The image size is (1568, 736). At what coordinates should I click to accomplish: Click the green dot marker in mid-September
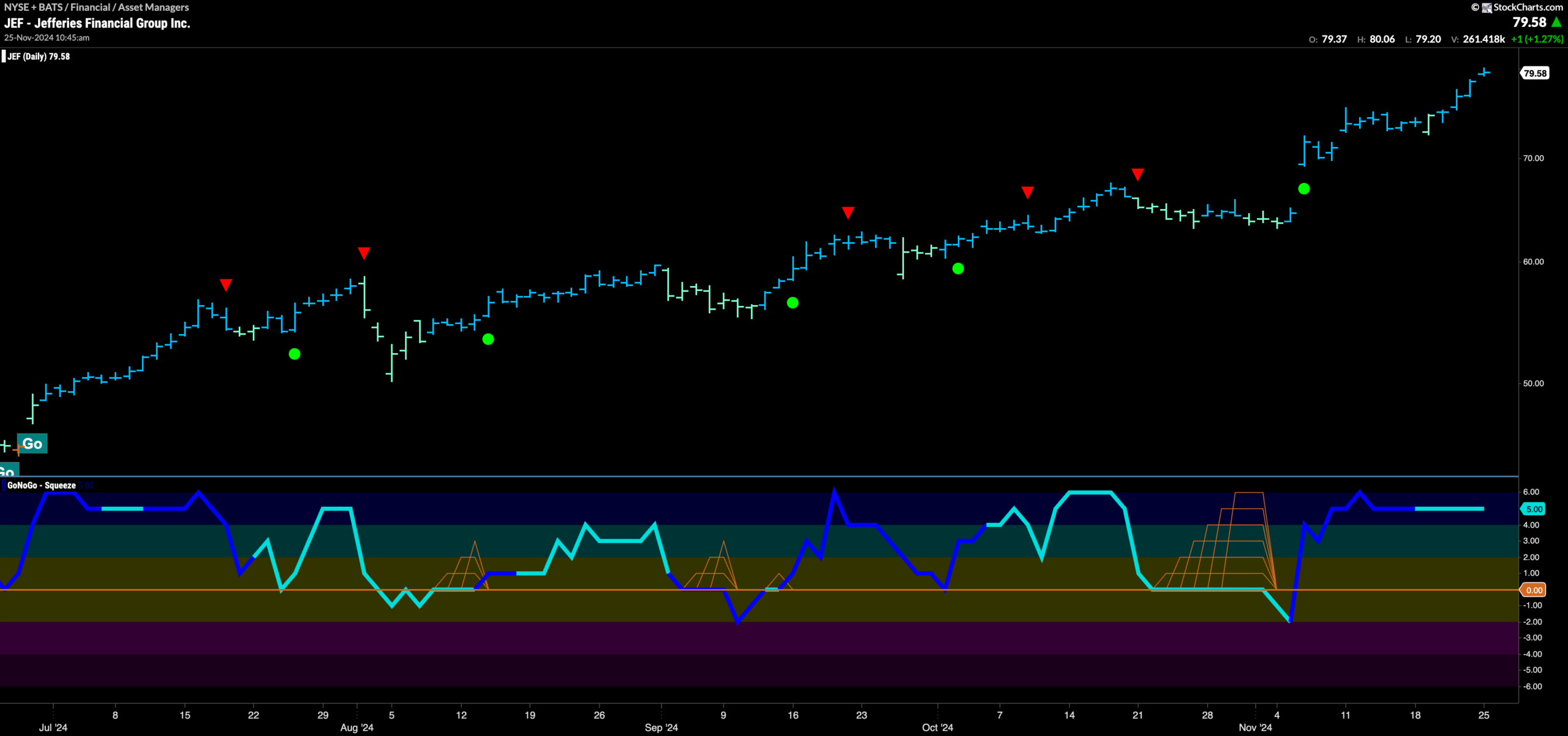[x=793, y=303]
